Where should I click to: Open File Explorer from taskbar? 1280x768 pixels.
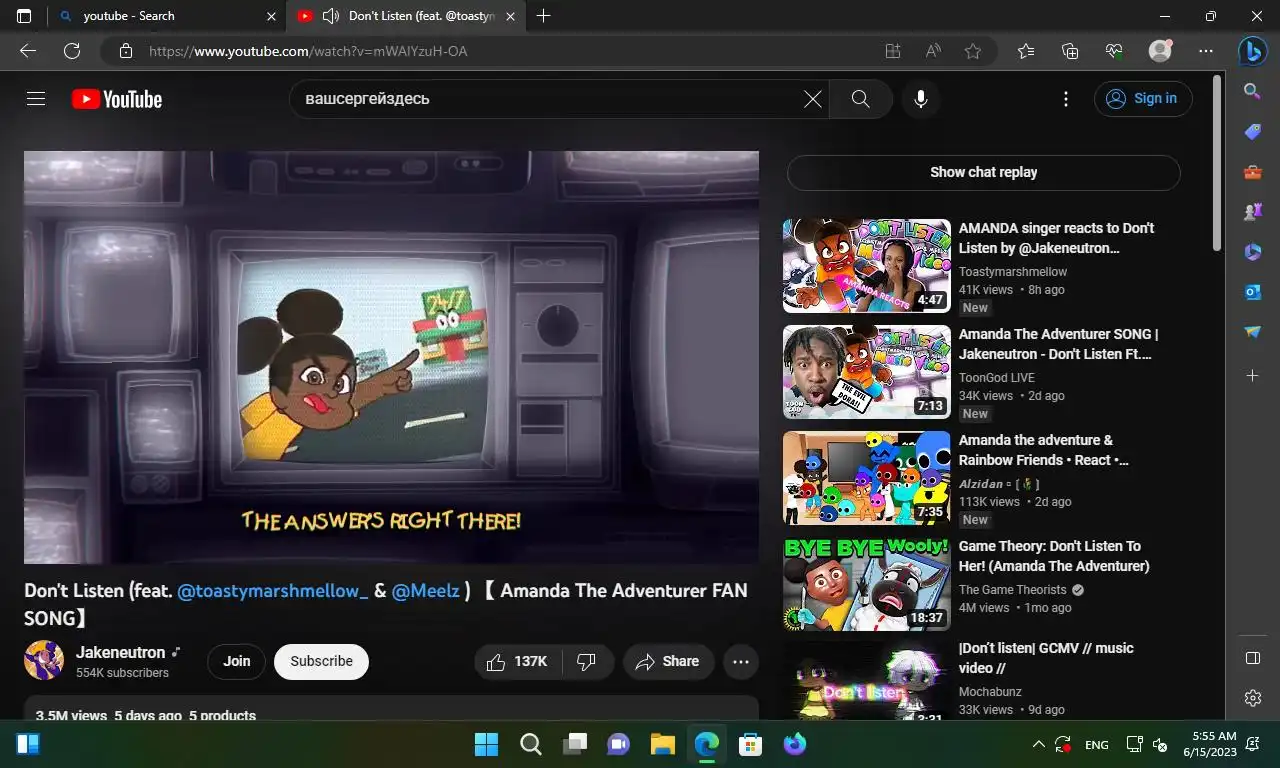(x=663, y=744)
